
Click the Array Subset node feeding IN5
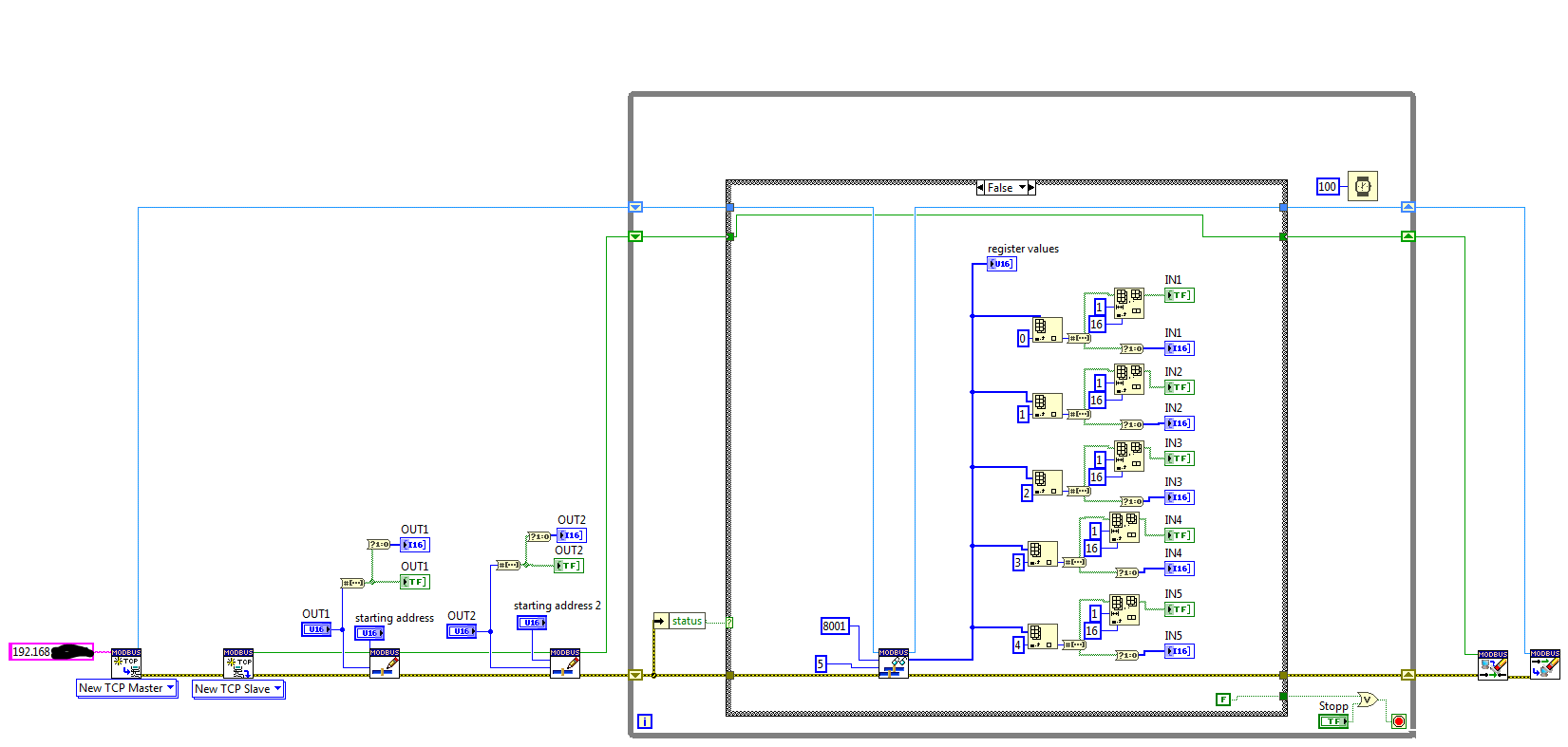[1124, 609]
